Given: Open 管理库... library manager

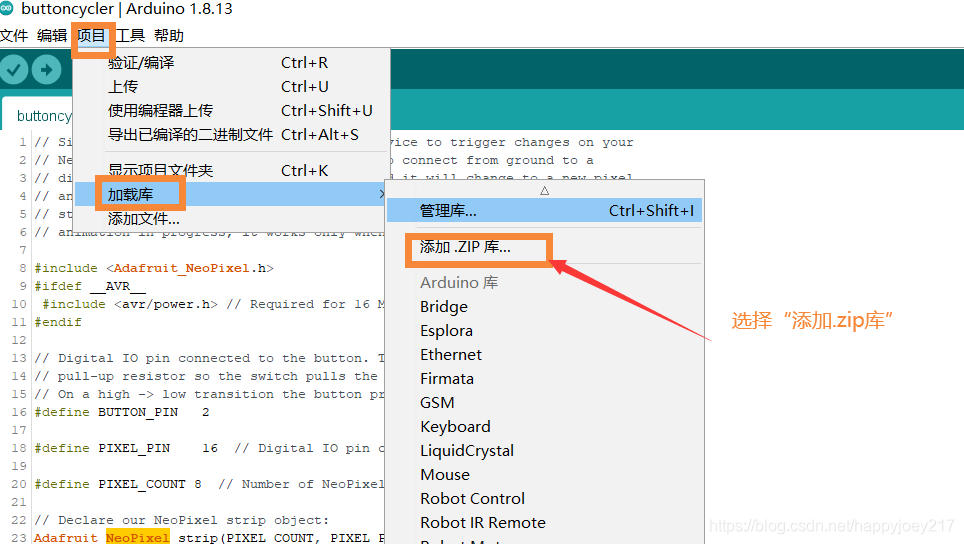Looking at the screenshot, I should click(x=545, y=211).
